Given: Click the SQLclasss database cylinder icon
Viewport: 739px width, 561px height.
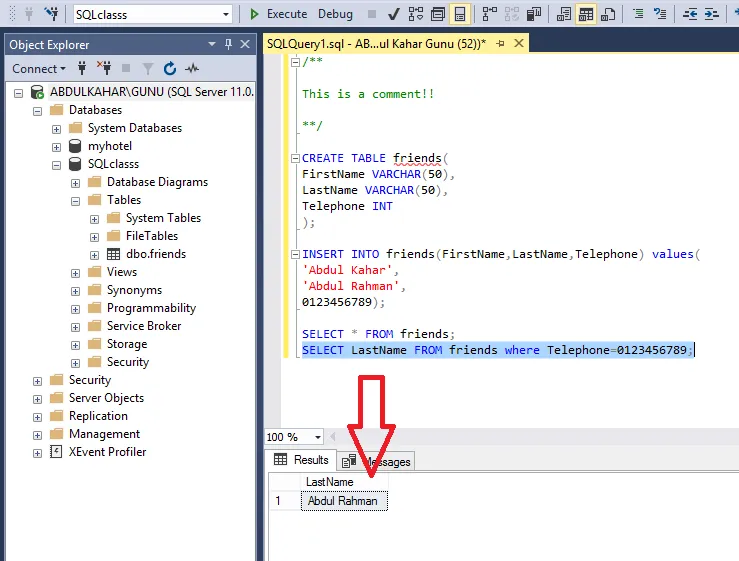Looking at the screenshot, I should [x=75, y=164].
